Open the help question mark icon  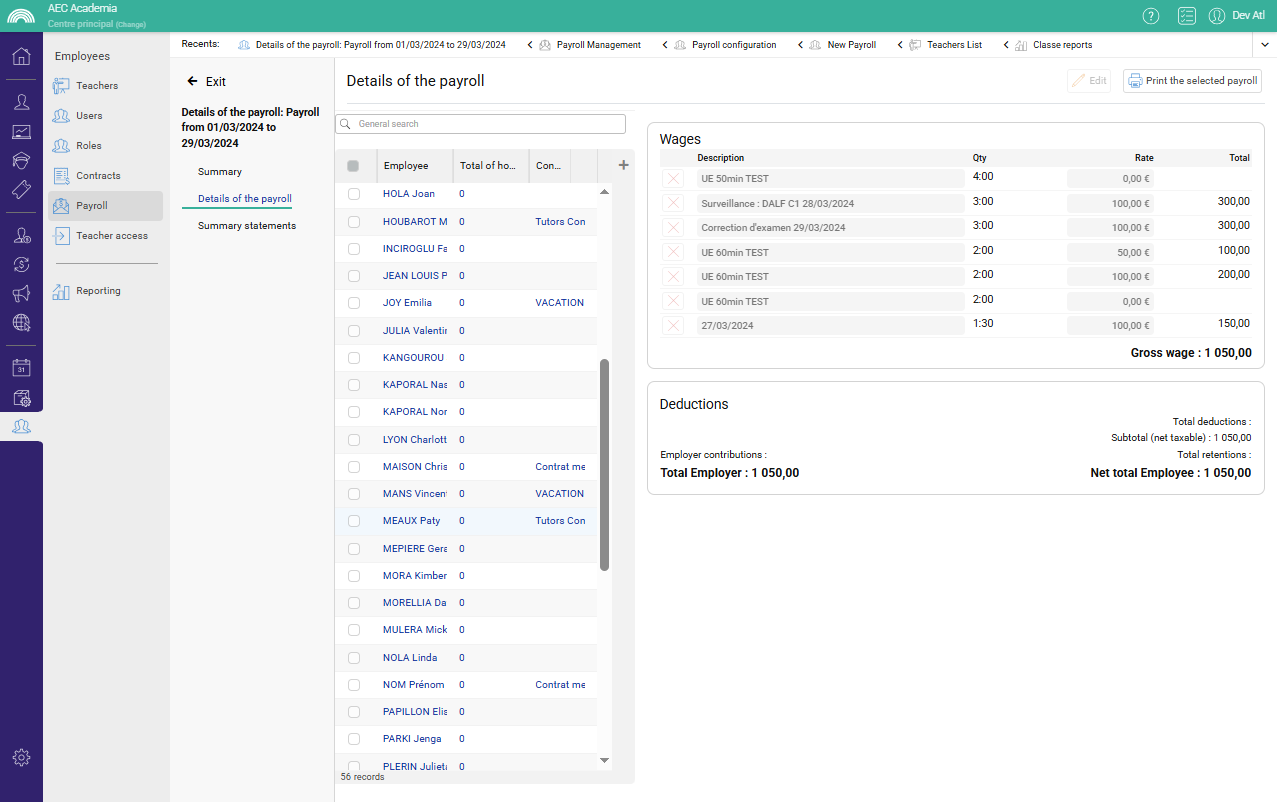pyautogui.click(x=1151, y=15)
